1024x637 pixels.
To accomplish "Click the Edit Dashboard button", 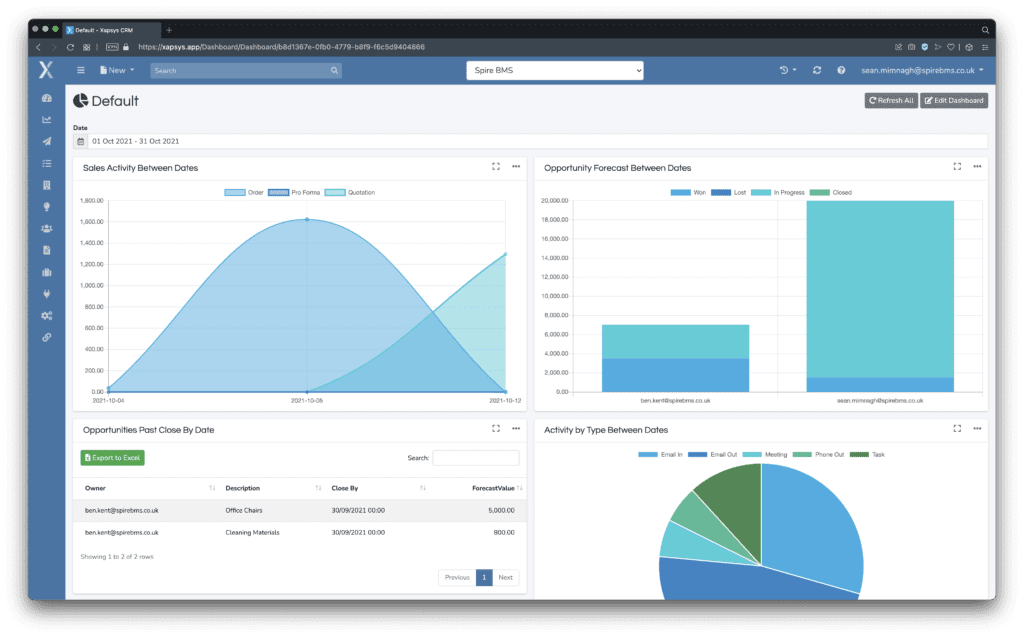I will click(x=953, y=101).
